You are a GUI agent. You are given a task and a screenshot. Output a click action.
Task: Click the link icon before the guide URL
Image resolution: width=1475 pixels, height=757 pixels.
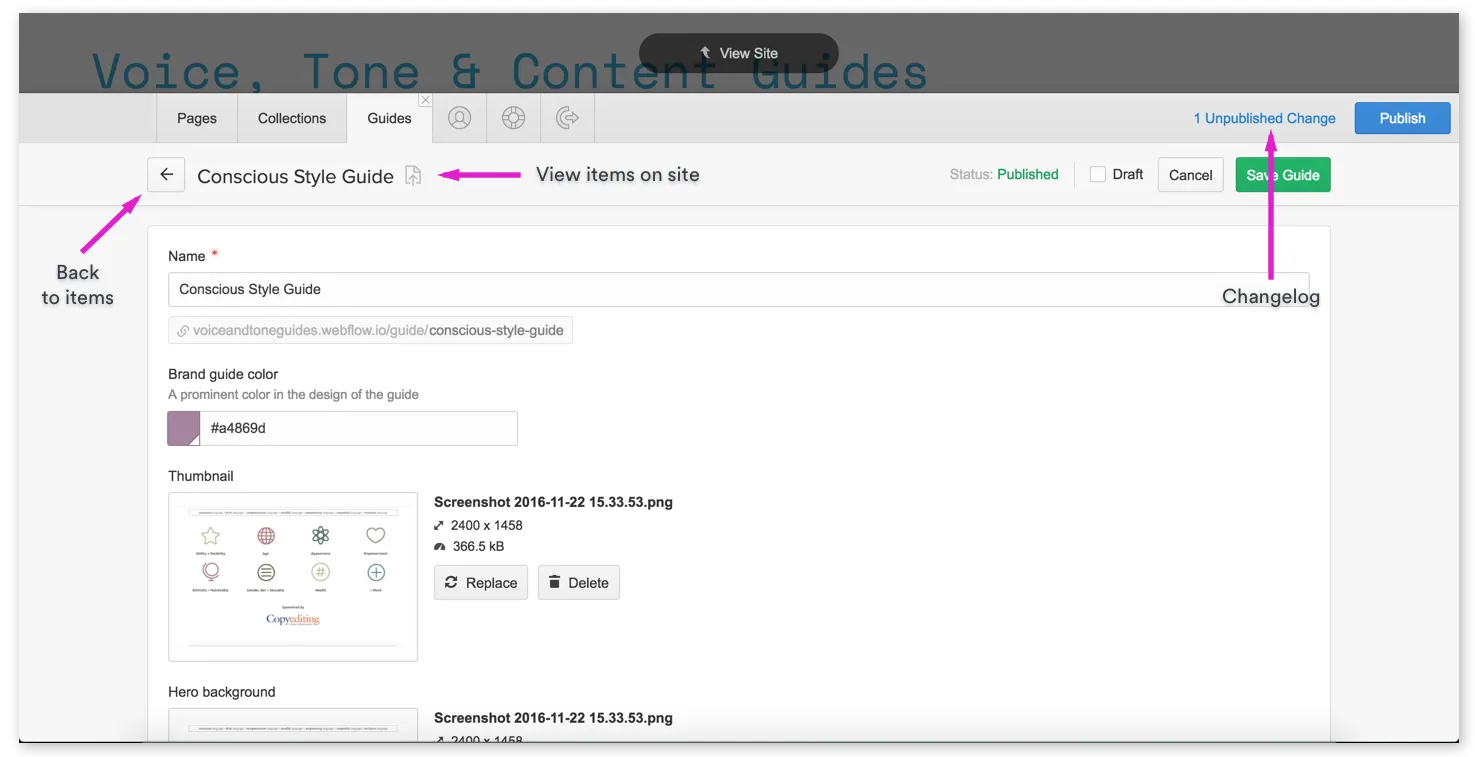[181, 330]
